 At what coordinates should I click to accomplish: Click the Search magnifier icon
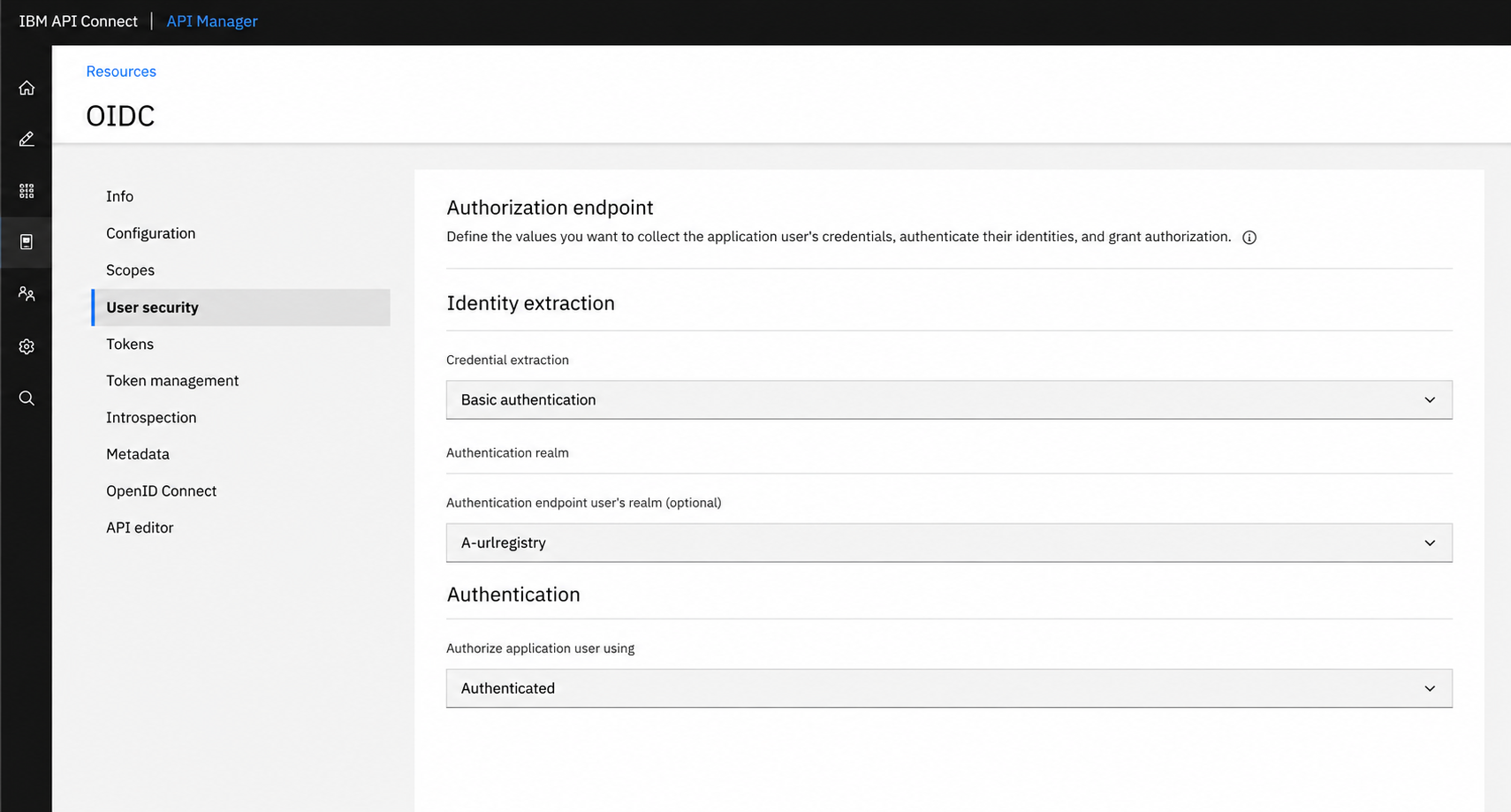pyautogui.click(x=27, y=398)
